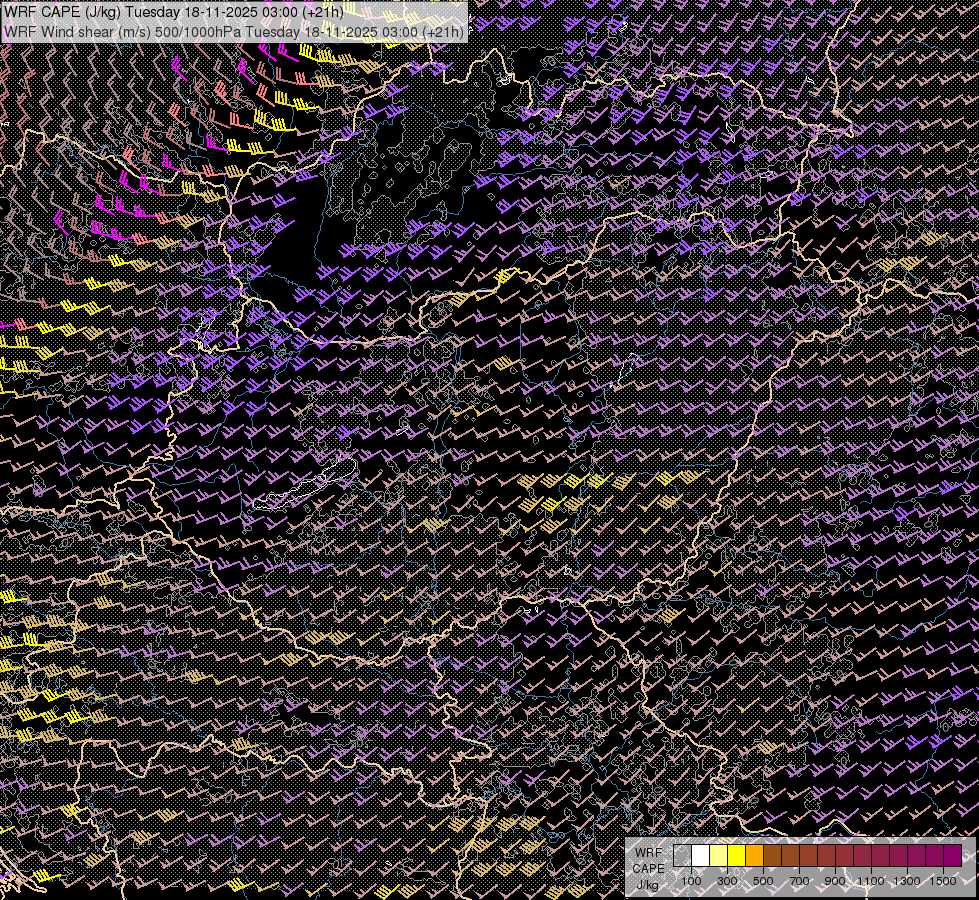The height and width of the screenshot is (900, 979).
Task: Select the 500 legend scale label
Action: [763, 881]
